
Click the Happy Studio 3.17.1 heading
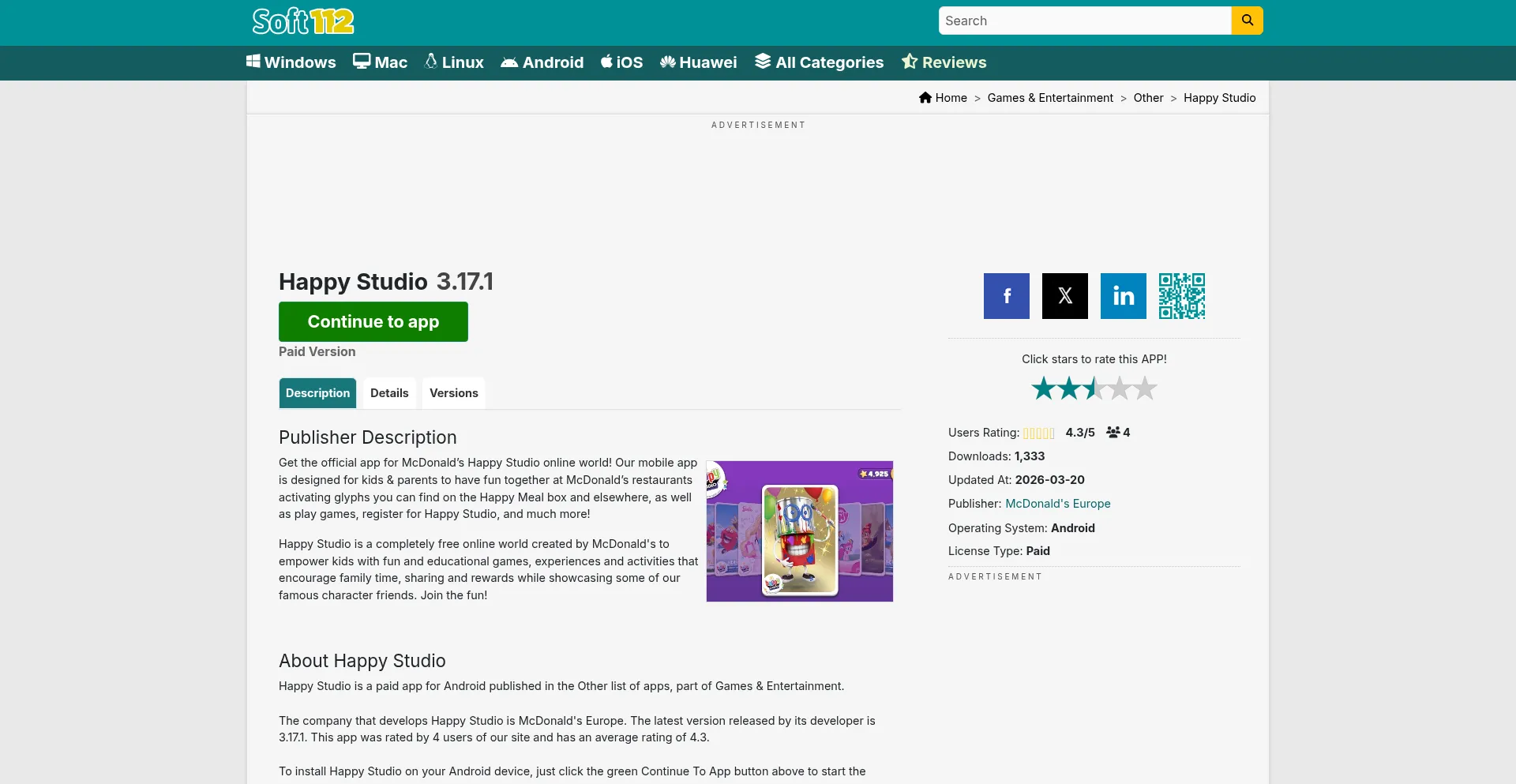pos(386,282)
